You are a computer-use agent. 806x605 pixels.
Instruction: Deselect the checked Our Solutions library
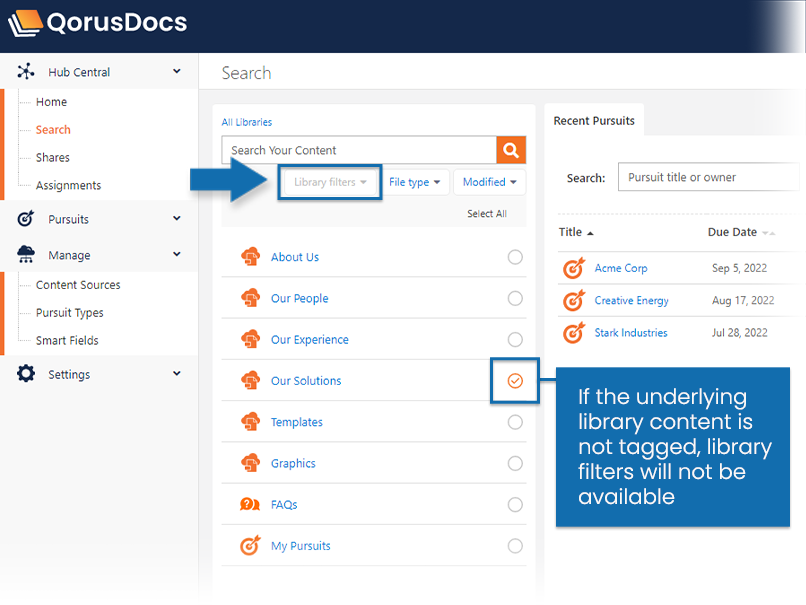click(515, 380)
